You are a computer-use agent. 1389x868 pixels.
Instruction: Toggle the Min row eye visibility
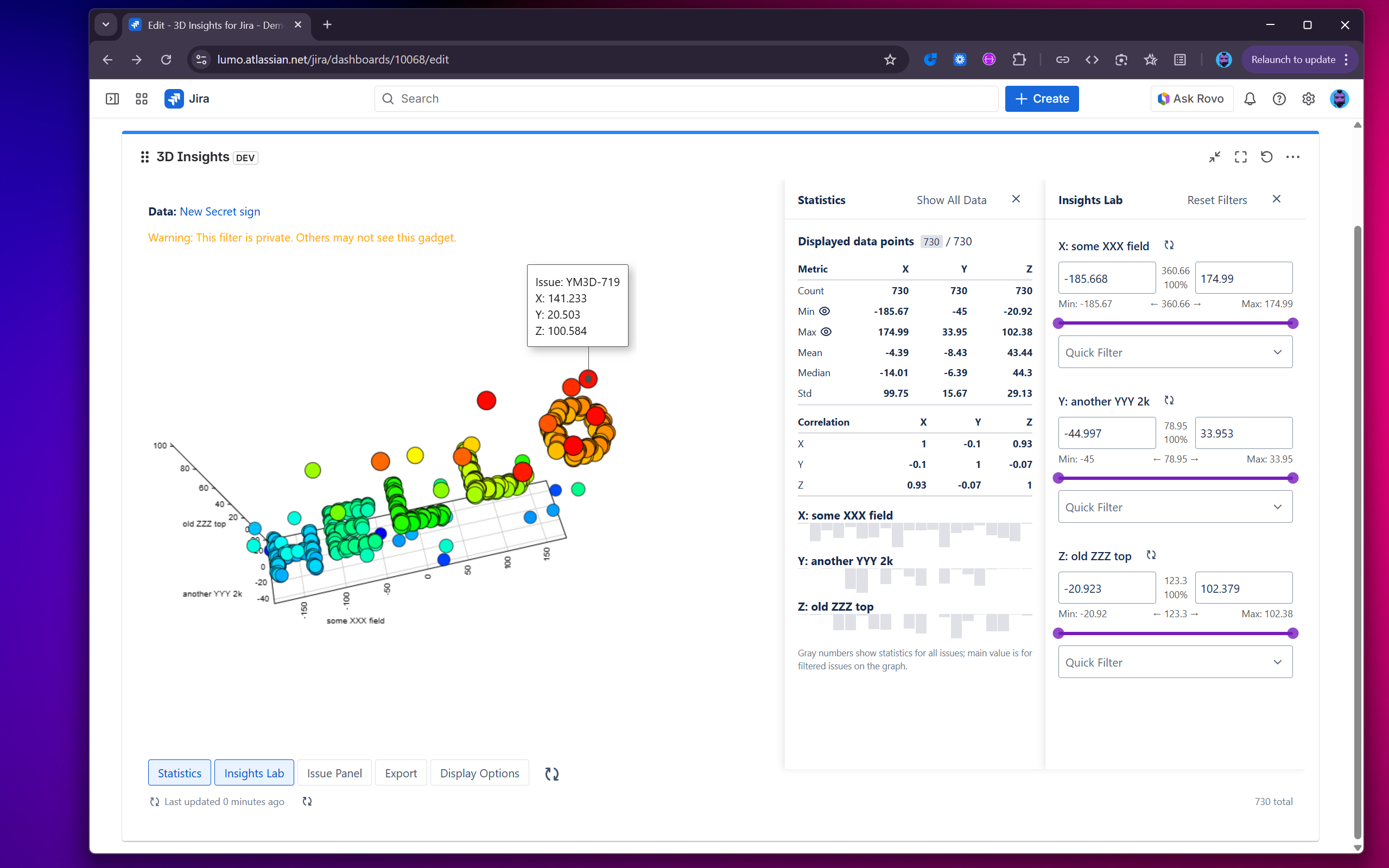click(824, 311)
